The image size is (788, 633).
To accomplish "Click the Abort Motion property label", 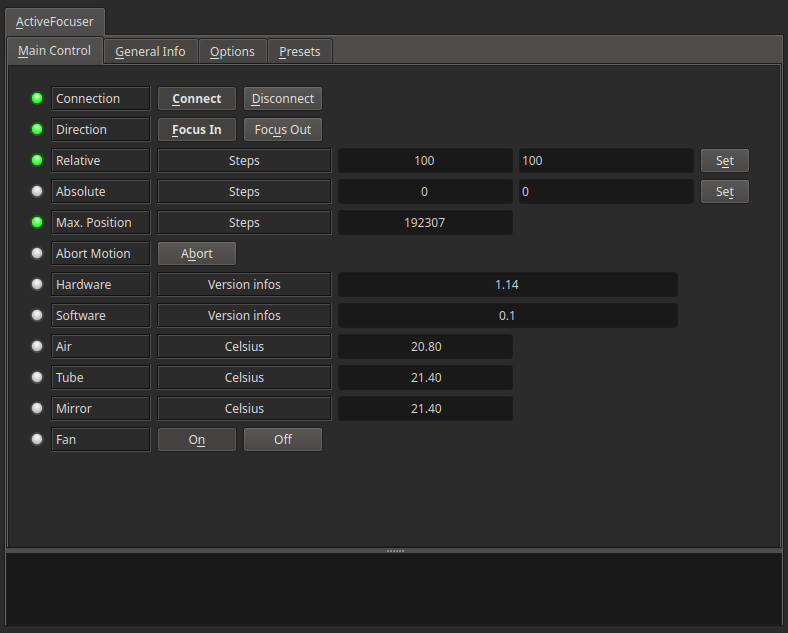I will coord(101,254).
